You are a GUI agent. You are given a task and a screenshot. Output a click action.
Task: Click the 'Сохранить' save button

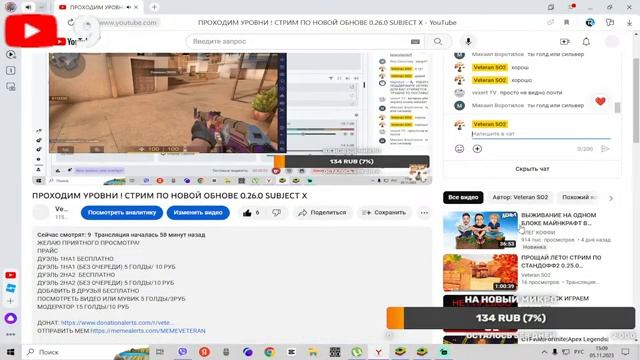(384, 213)
